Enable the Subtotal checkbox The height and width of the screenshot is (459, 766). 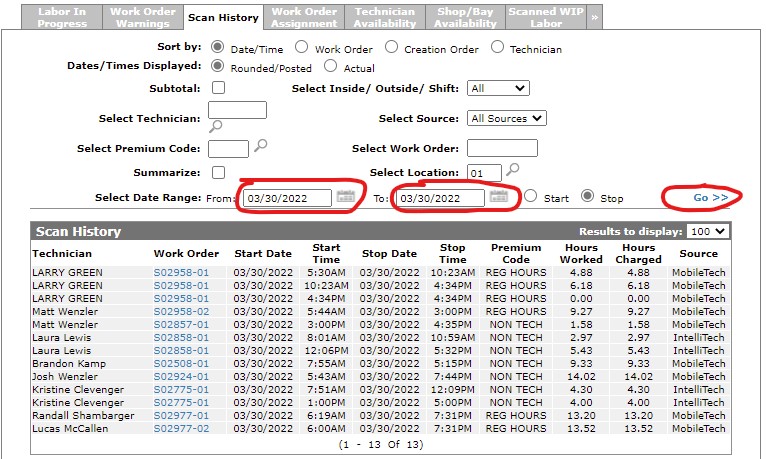coord(218,88)
